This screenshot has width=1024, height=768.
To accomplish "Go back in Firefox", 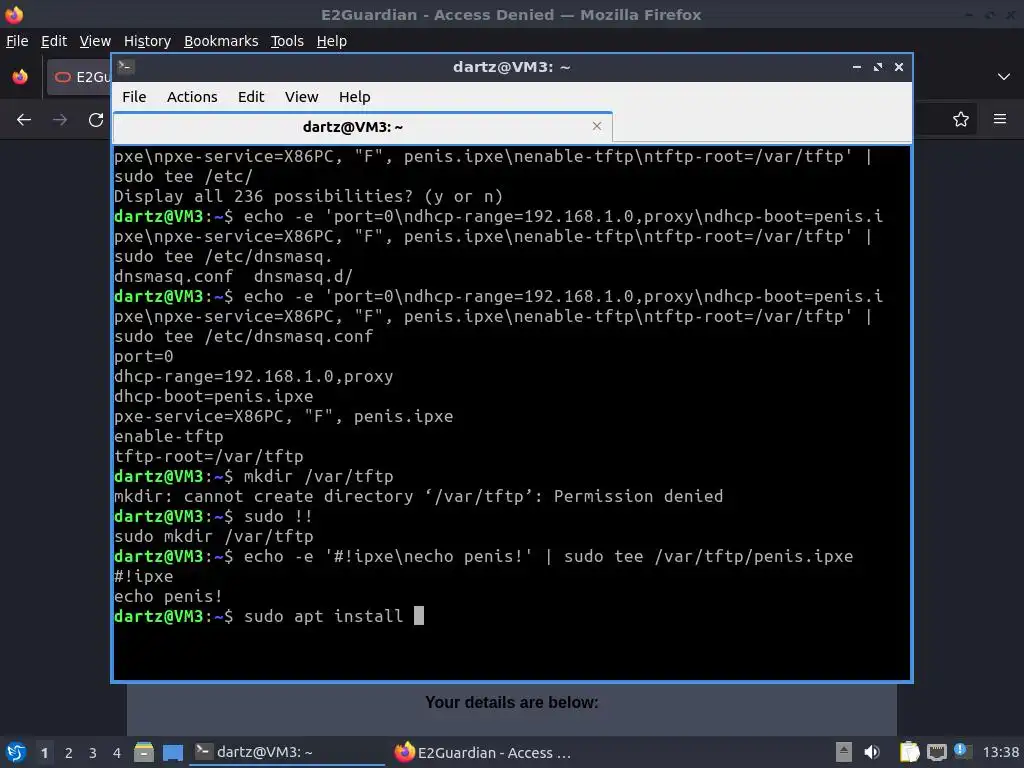I will point(24,120).
